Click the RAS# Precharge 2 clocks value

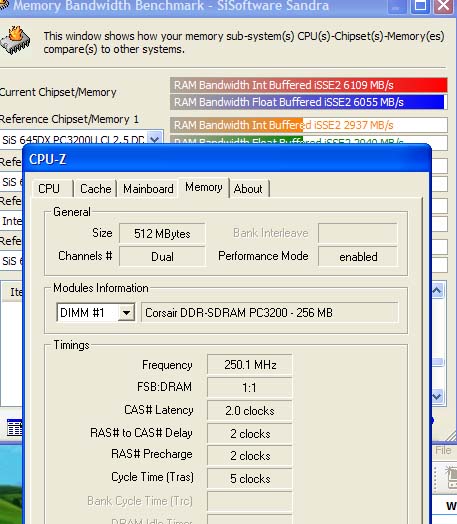250,455
